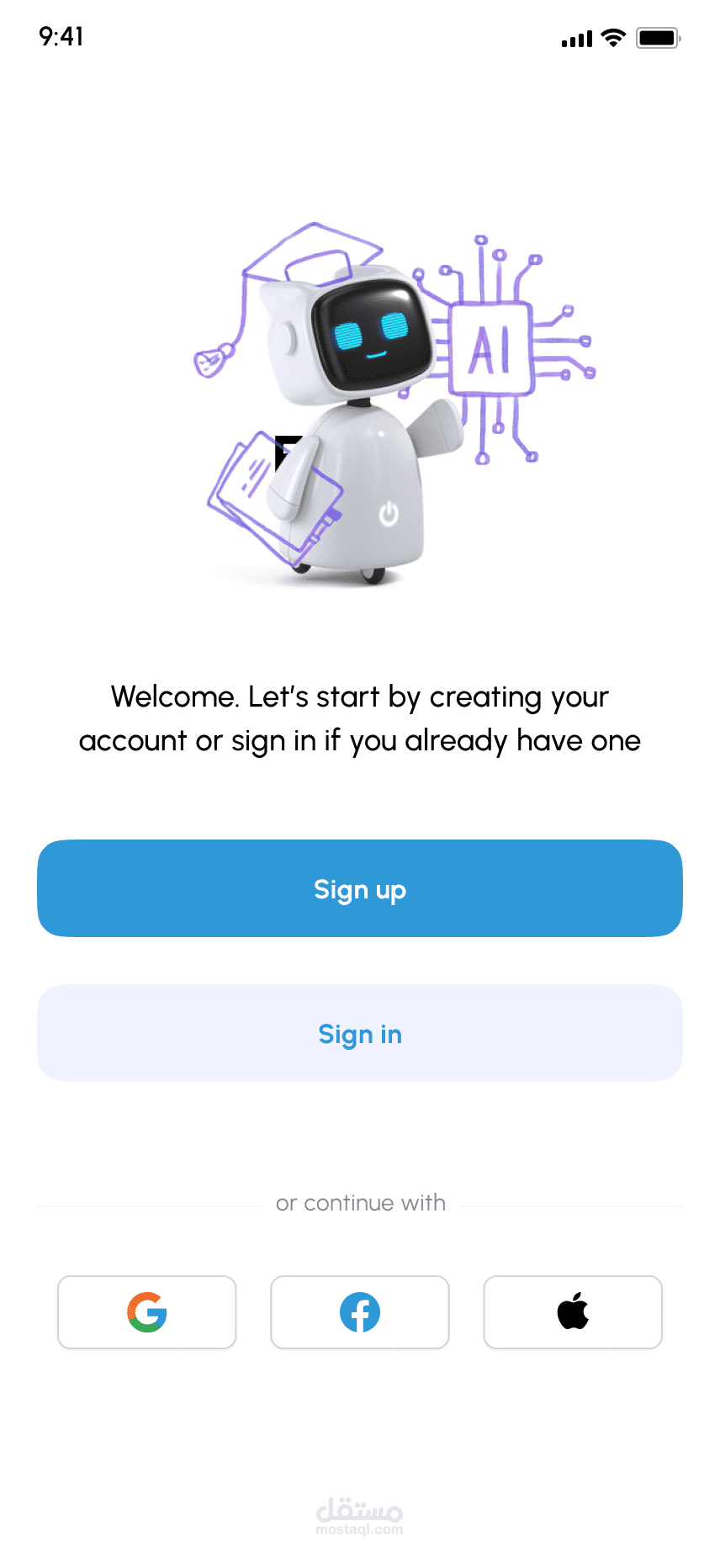The image size is (720, 1568).
Task: Tap the 'or continue with' label
Action: (x=361, y=1203)
